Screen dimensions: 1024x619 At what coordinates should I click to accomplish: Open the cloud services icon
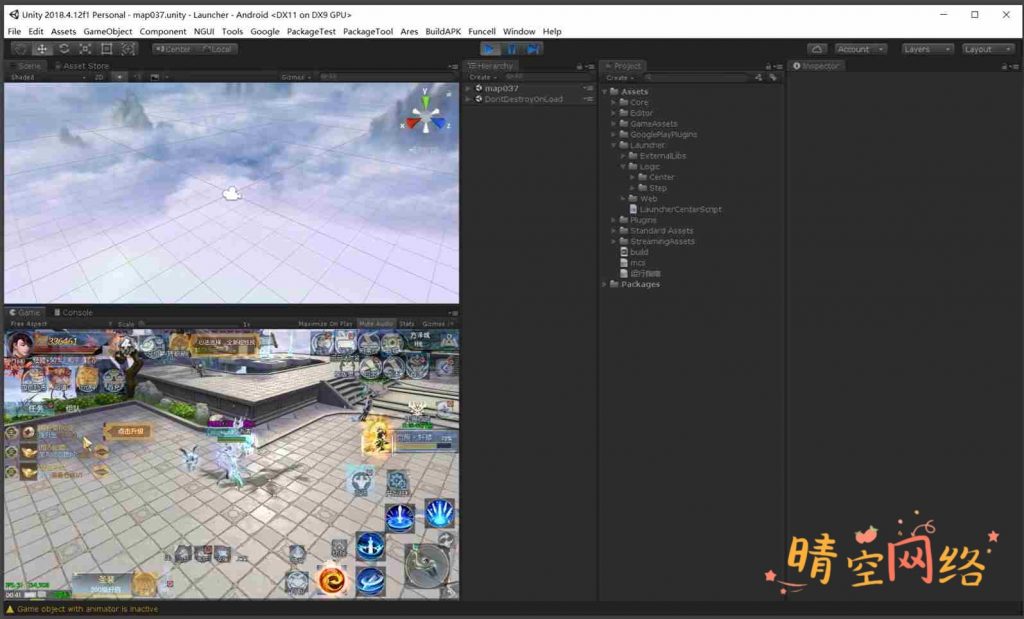click(817, 49)
